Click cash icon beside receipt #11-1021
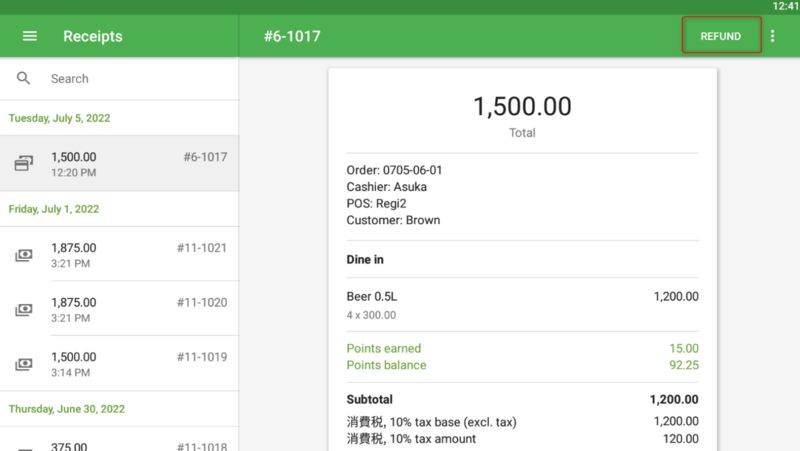This screenshot has width=800, height=451. [23, 255]
